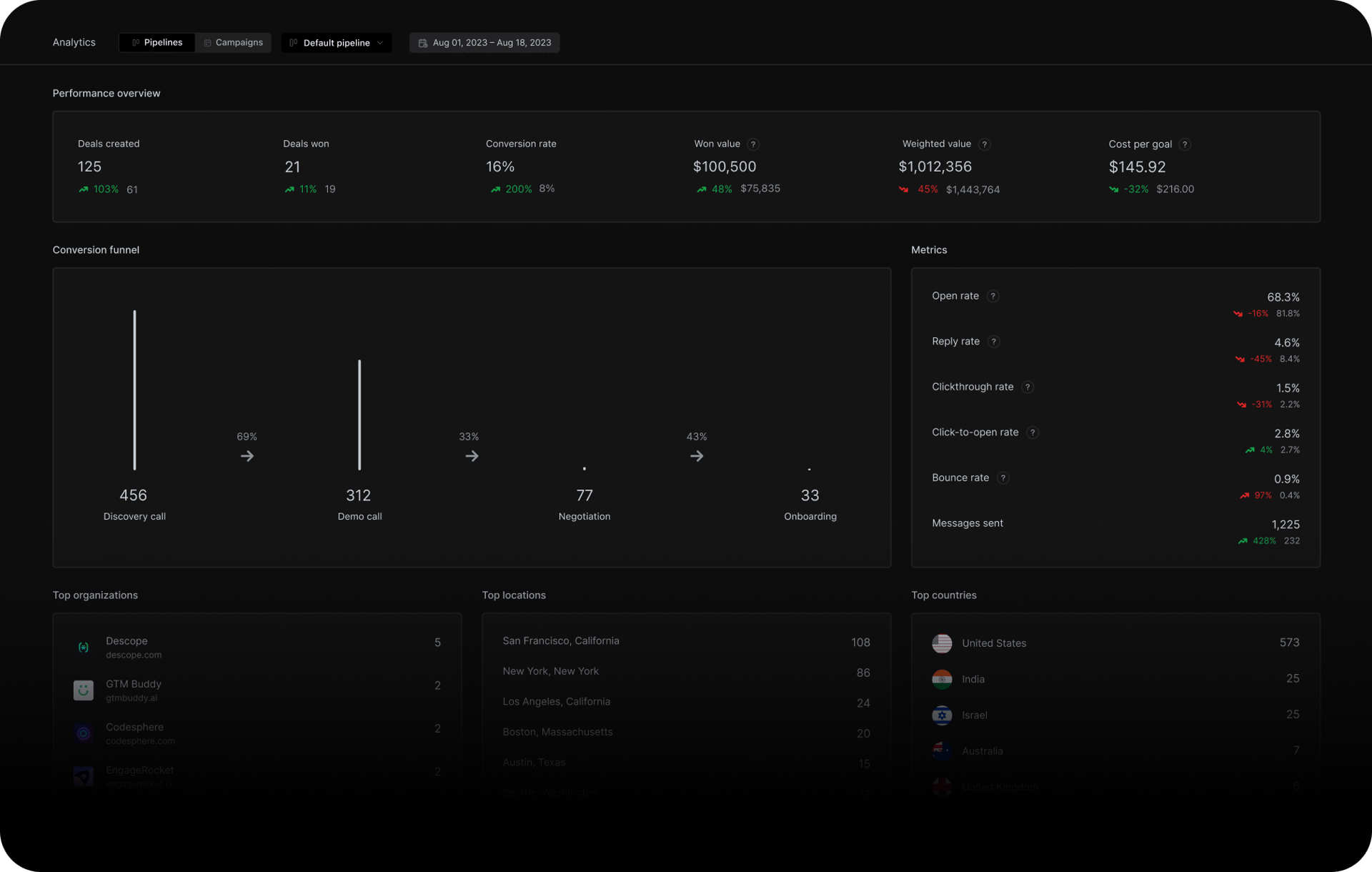Screen dimensions: 1372x872
Task: Select the India country row
Action: (x=1115, y=679)
